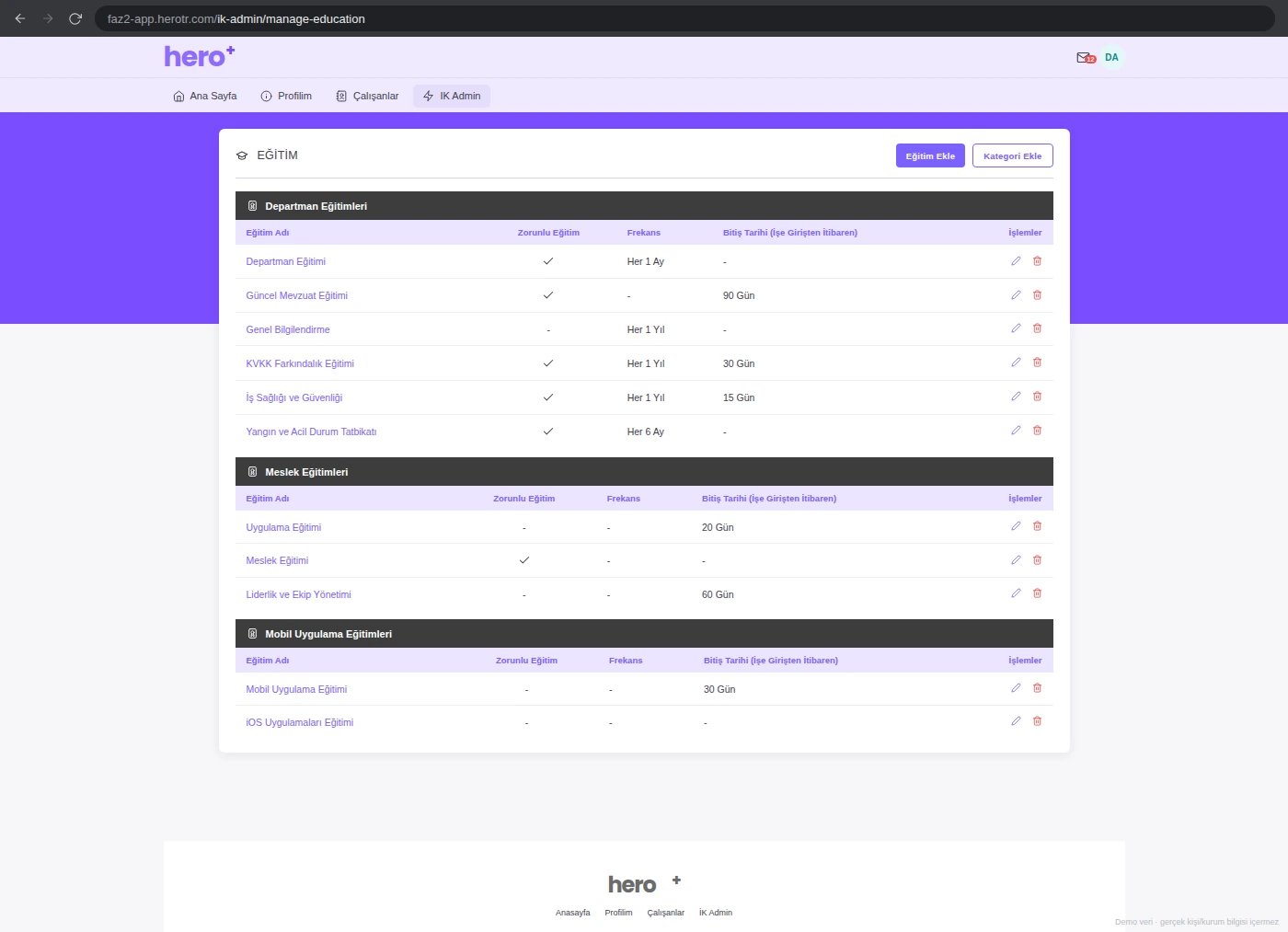Edit KVKK Farkındalık Eğitimi row
The width and height of the screenshot is (1288, 932).
pos(1016,362)
